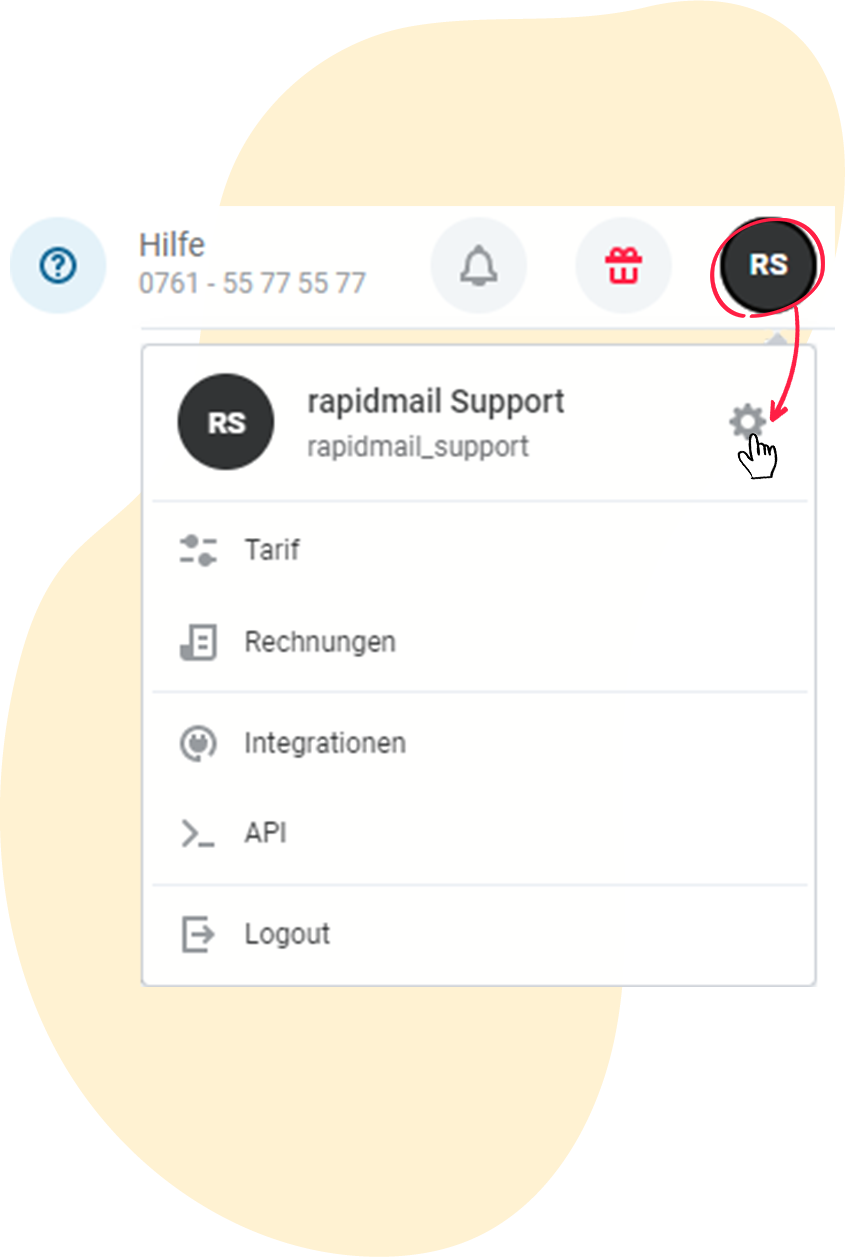Click the Integrationen plug icon
The width and height of the screenshot is (845, 1257).
tap(198, 744)
